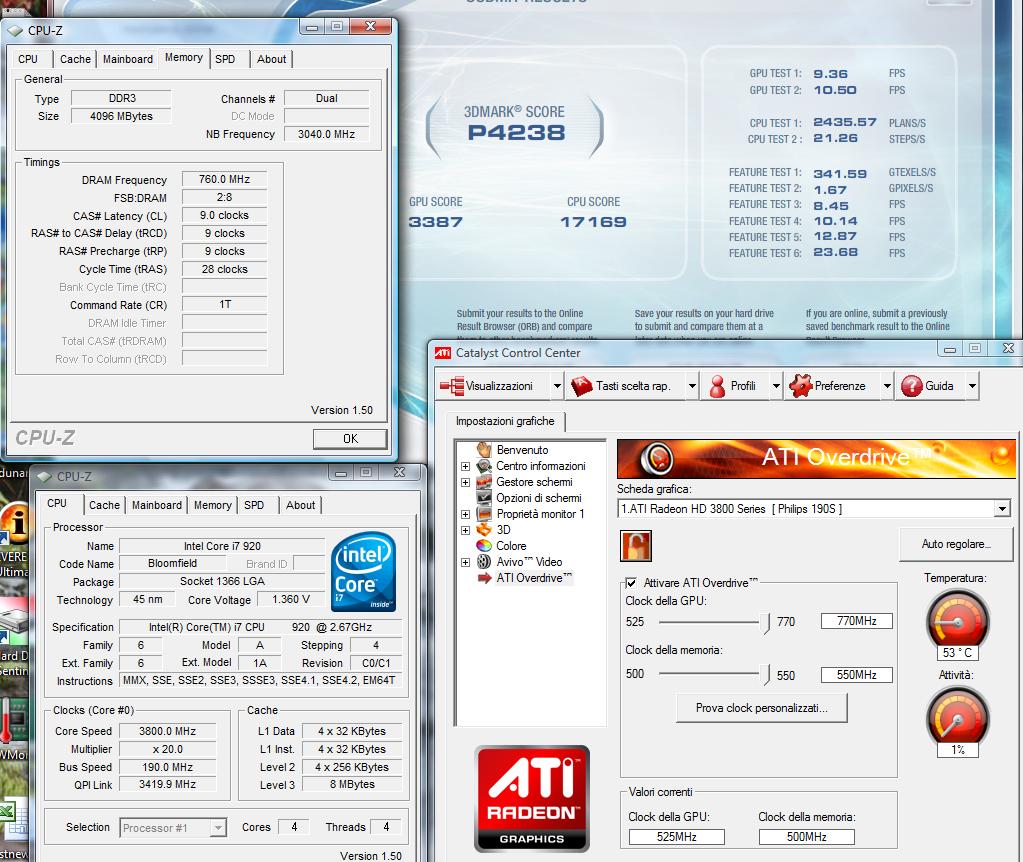The image size is (1023, 862).
Task: Click Prova clock personalizzati button
Action: [761, 708]
